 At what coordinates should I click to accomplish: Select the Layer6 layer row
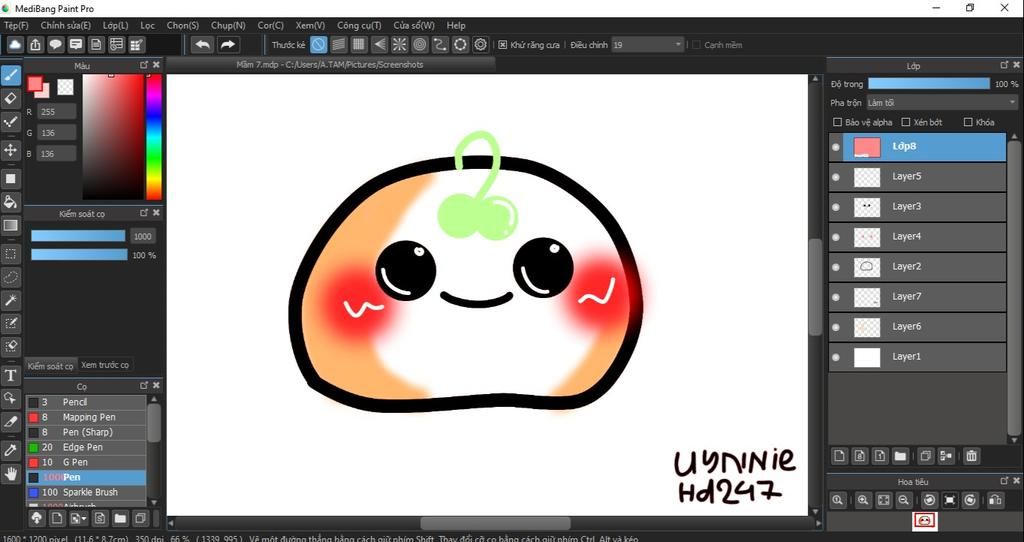[918, 327]
